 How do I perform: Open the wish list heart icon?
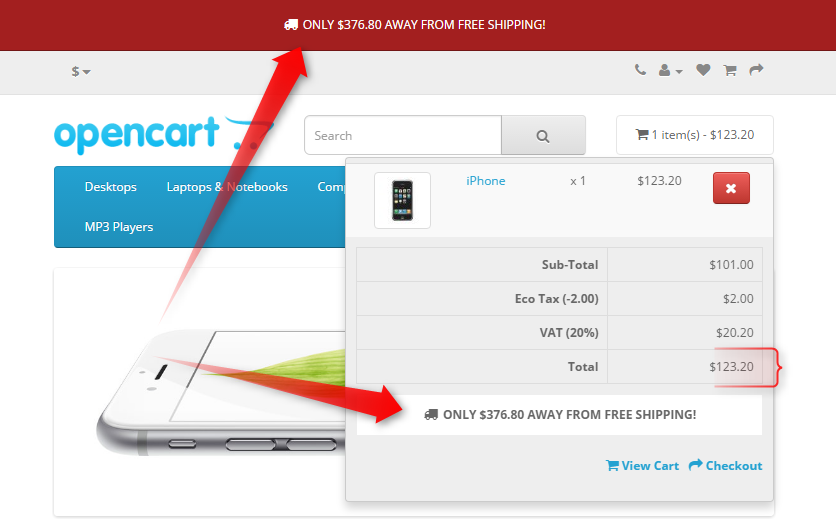coord(703,70)
